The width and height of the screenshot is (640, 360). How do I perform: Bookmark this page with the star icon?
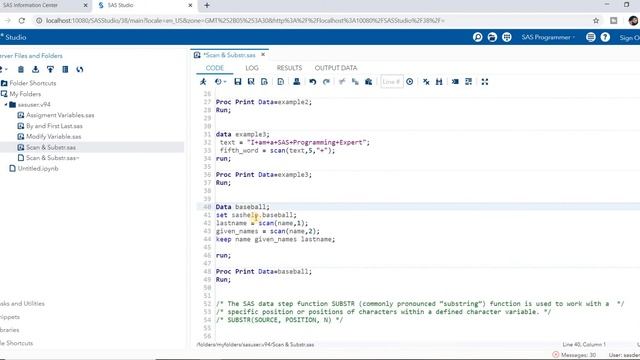click(x=596, y=20)
